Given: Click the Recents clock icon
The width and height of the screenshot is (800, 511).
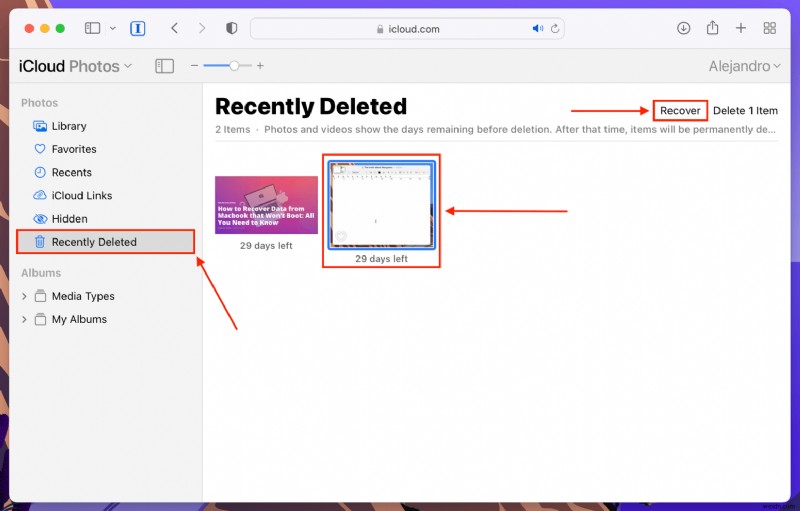Looking at the screenshot, I should [x=40, y=172].
